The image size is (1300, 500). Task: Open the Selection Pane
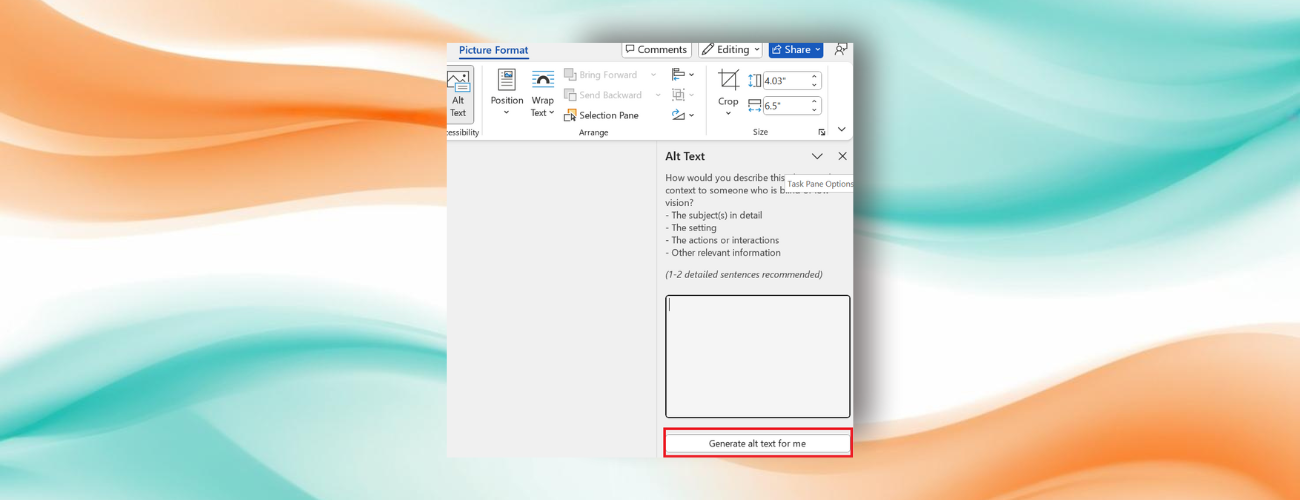[602, 115]
